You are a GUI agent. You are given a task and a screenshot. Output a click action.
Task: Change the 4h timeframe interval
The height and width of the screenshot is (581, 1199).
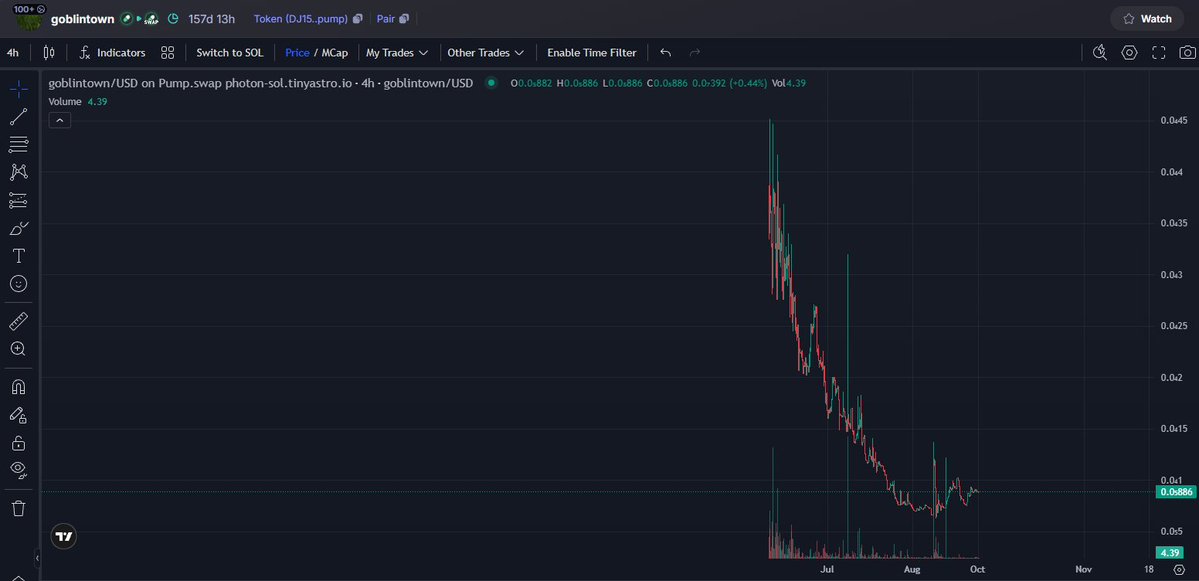[13, 53]
